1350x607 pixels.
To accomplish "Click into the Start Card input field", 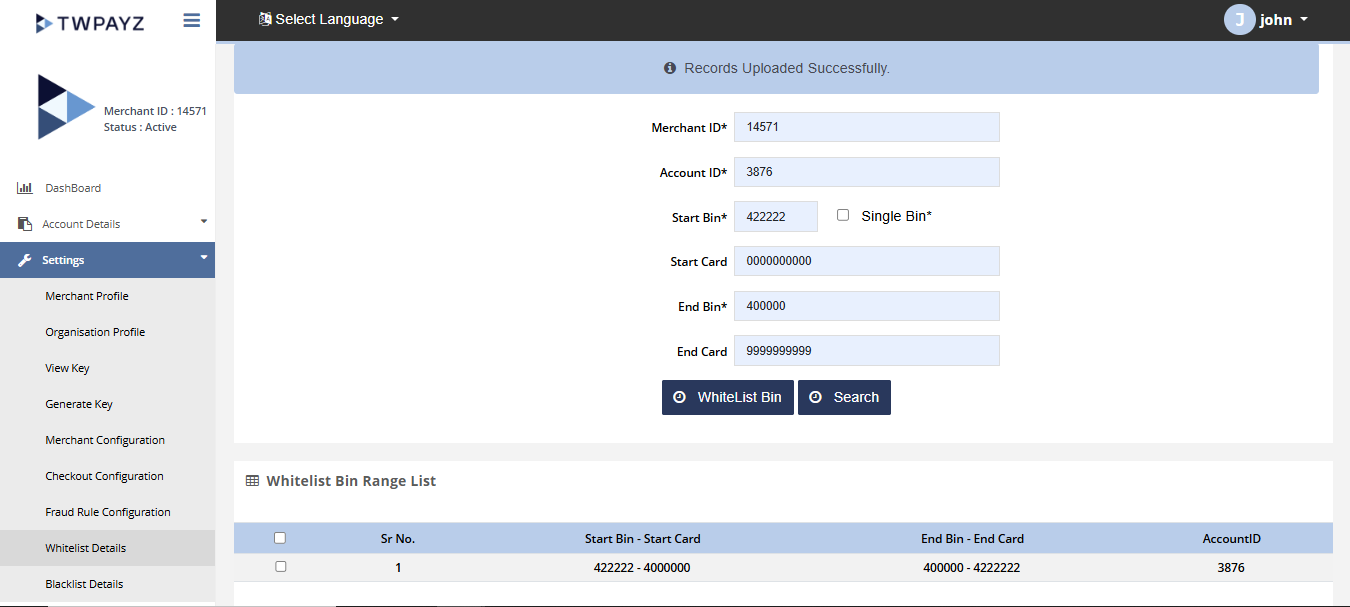I will 866,261.
